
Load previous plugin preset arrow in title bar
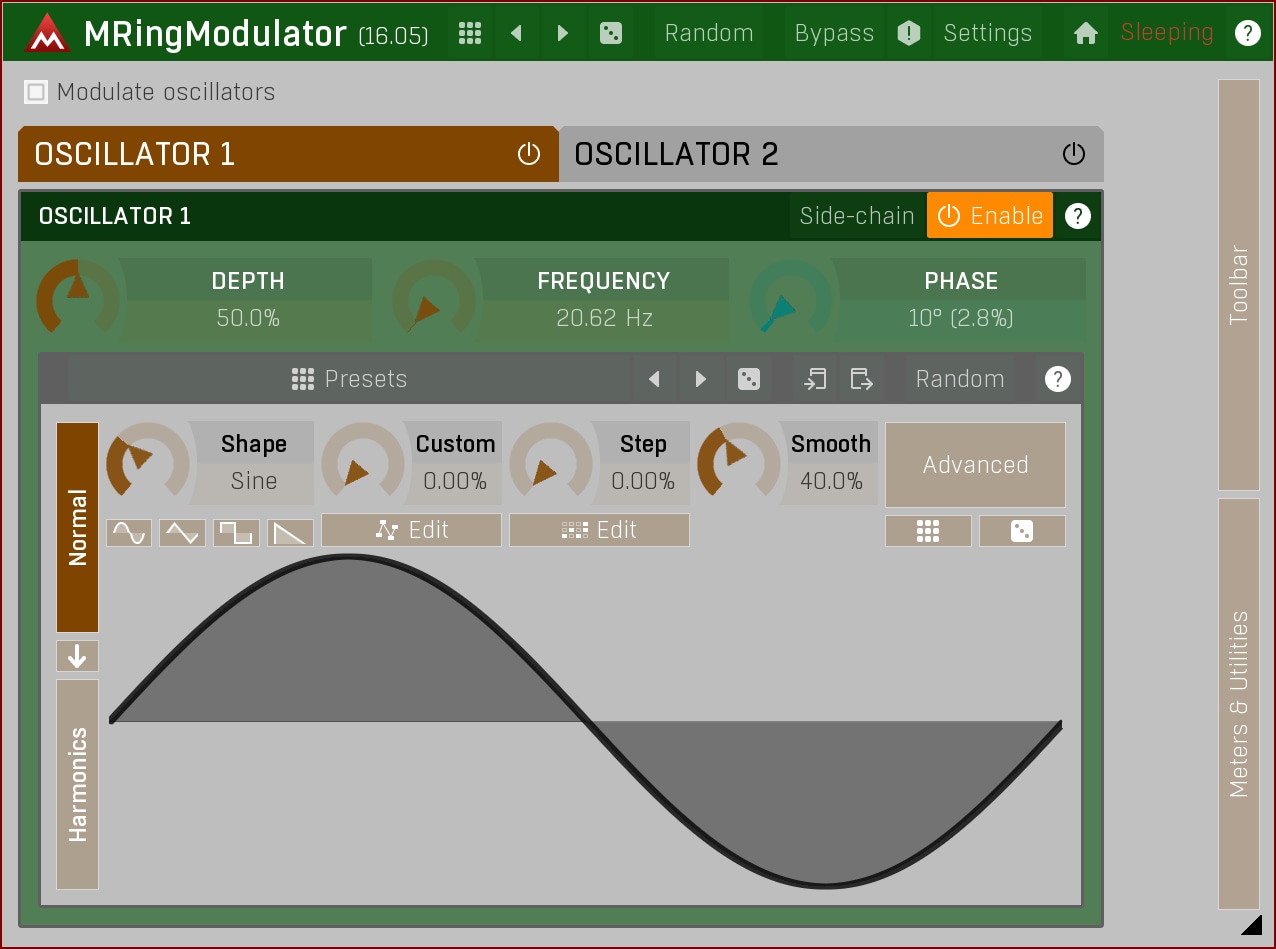pos(516,33)
